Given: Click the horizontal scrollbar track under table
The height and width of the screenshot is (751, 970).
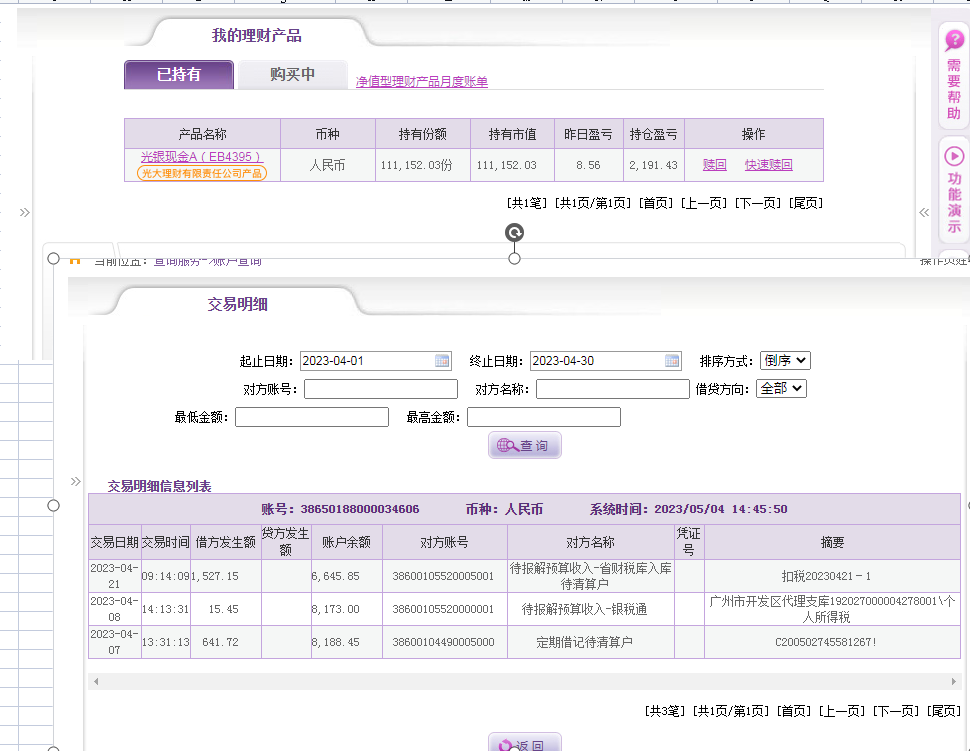Looking at the screenshot, I should (x=525, y=681).
